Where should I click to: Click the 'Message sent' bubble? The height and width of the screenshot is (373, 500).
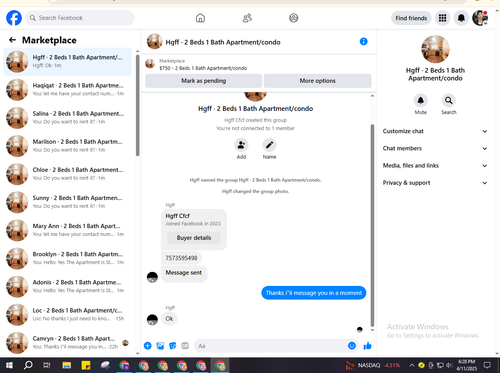click(x=184, y=273)
